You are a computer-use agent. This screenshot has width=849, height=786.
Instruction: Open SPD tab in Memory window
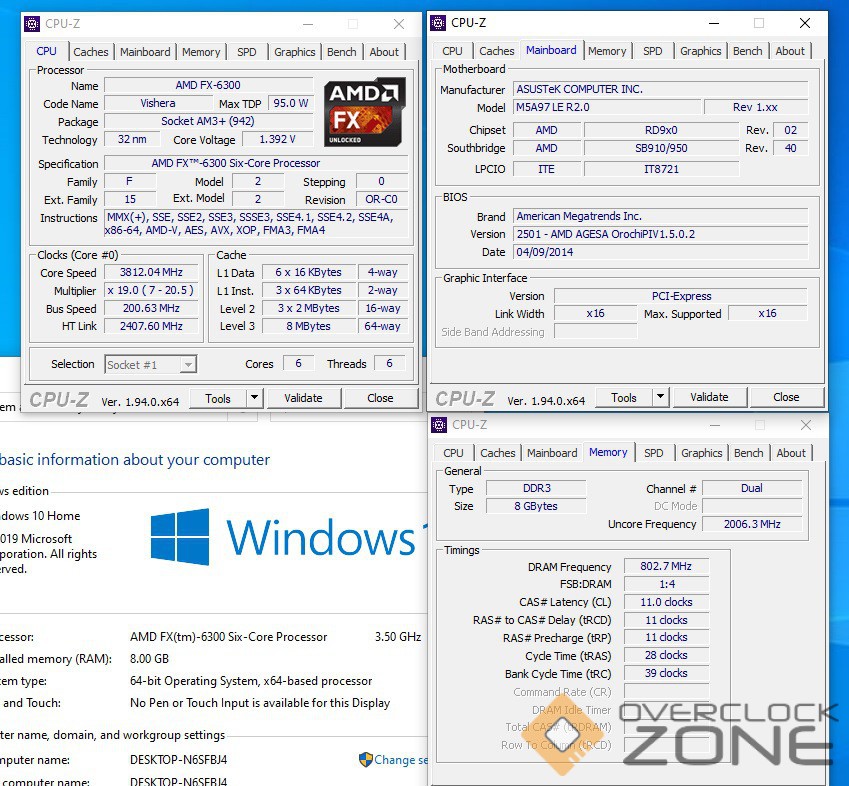654,453
